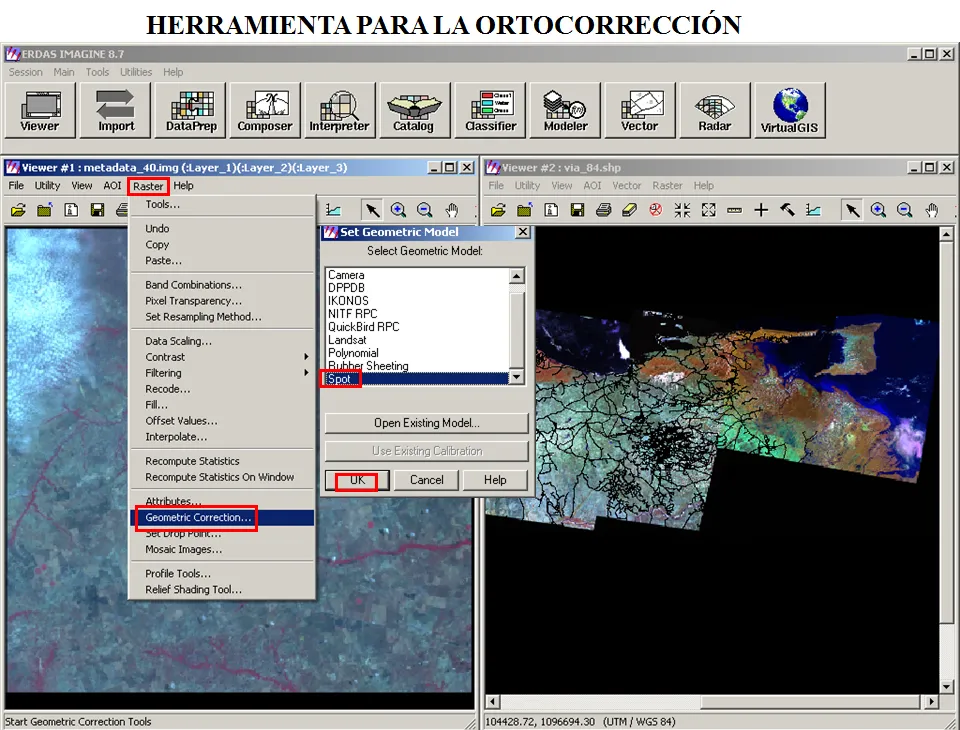Click the red reset circle icon in Viewer #2
Viewport: 960px width, 730px height.
click(x=656, y=210)
